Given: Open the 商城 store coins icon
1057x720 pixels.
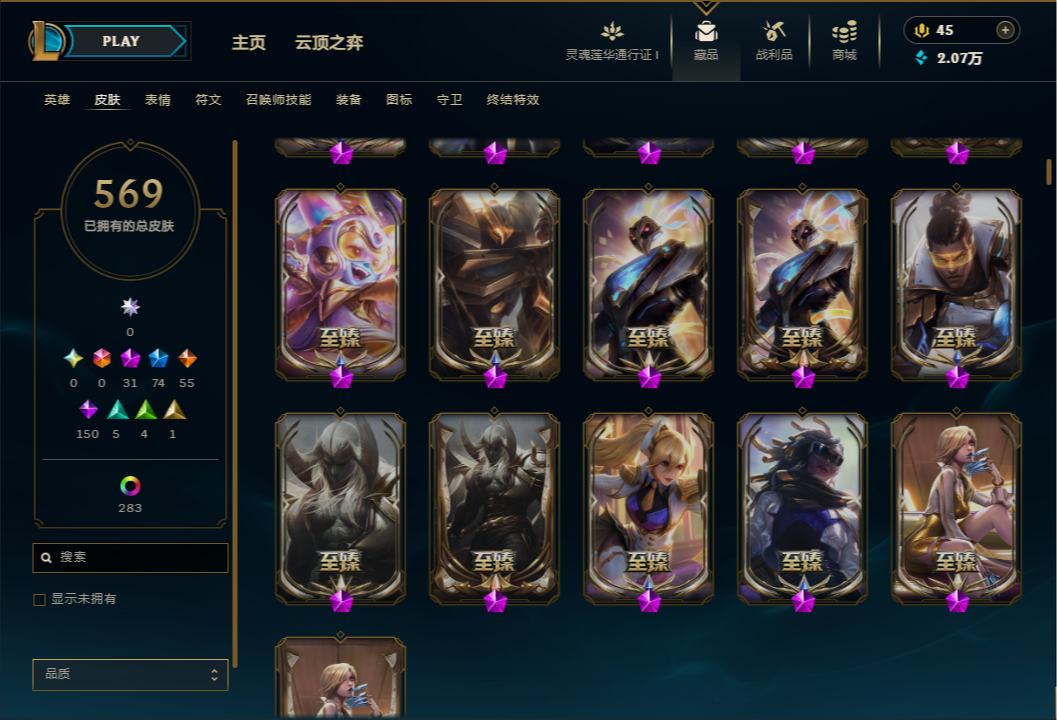Looking at the screenshot, I should [x=844, y=32].
